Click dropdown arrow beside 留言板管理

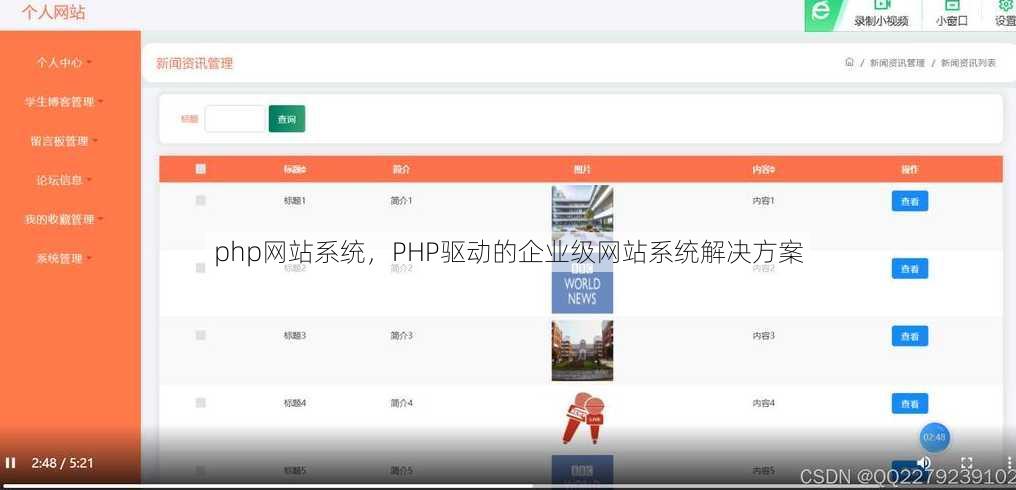tap(95, 141)
